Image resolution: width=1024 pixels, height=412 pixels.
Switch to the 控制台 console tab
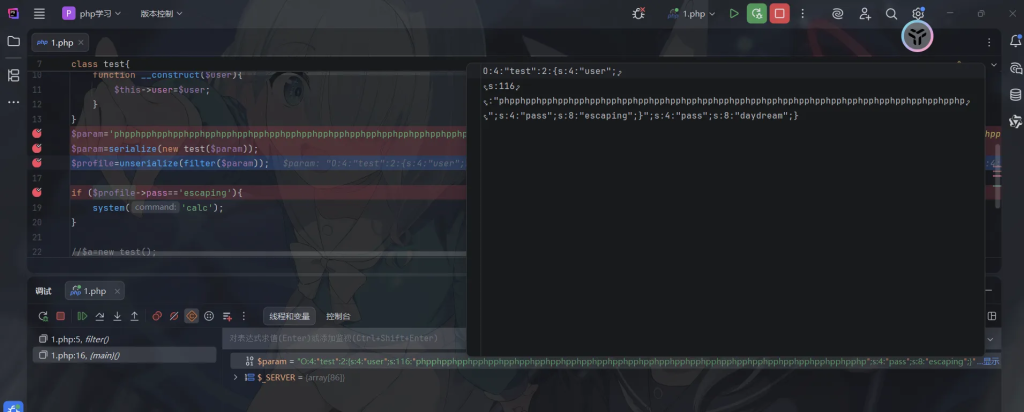tap(338, 316)
